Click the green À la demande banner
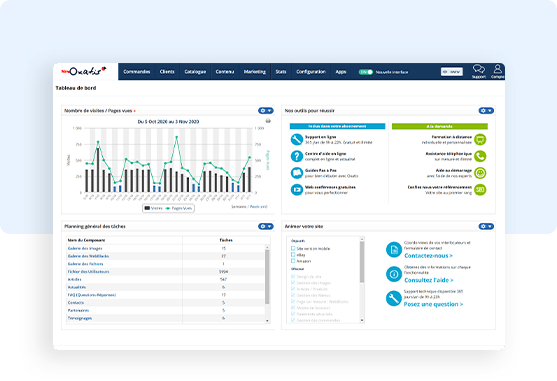The image size is (557, 381). click(440, 126)
